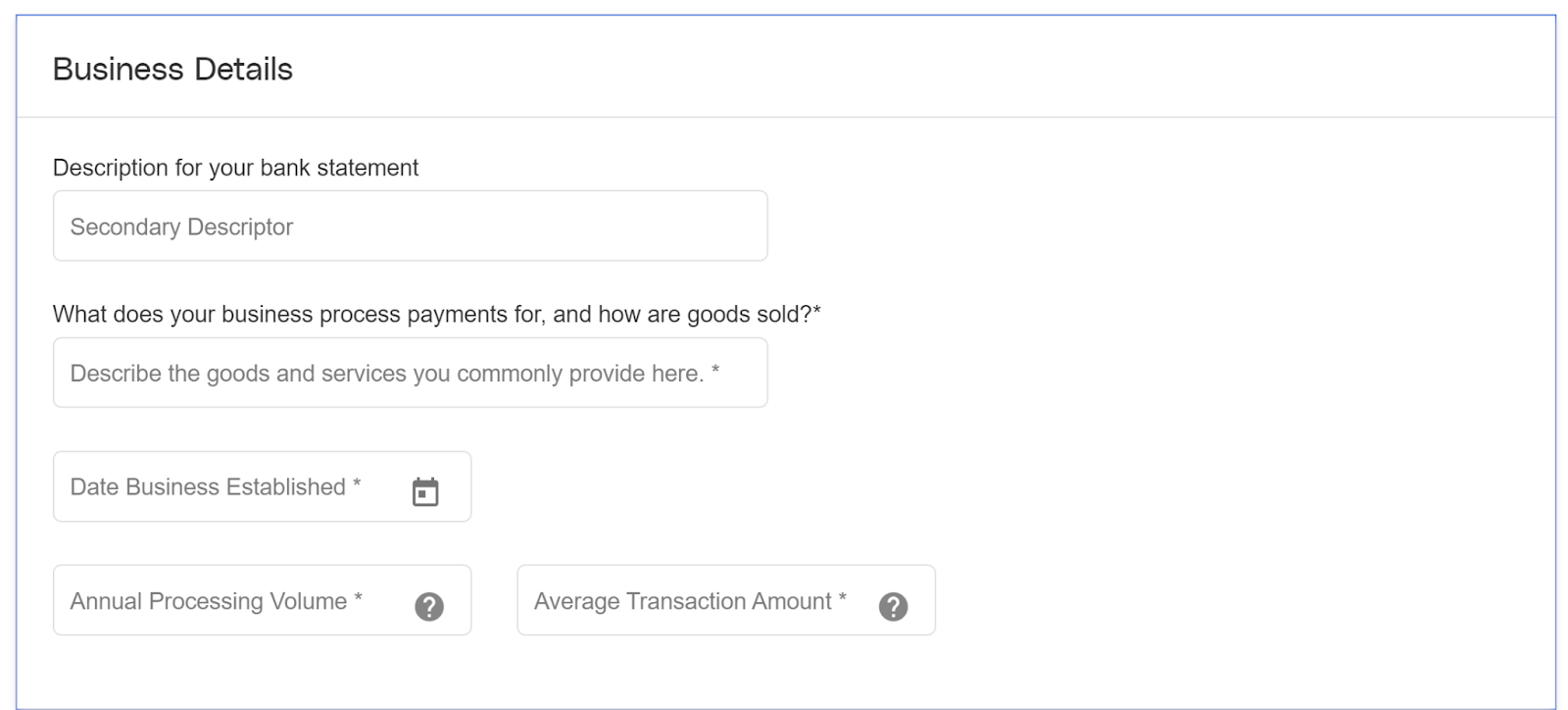Click the goods and services description field
The image size is (1568, 710).
pos(410,373)
